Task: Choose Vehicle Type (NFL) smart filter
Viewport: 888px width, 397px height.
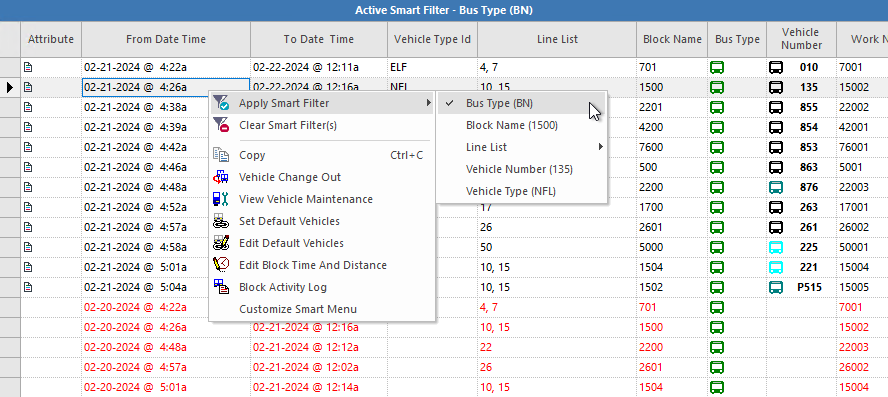Action: coord(522,191)
